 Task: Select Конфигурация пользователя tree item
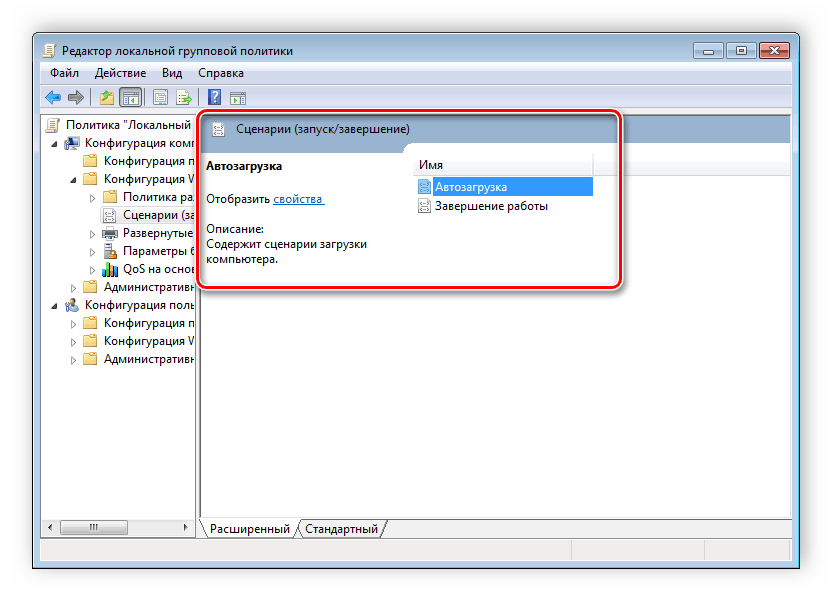[140, 305]
